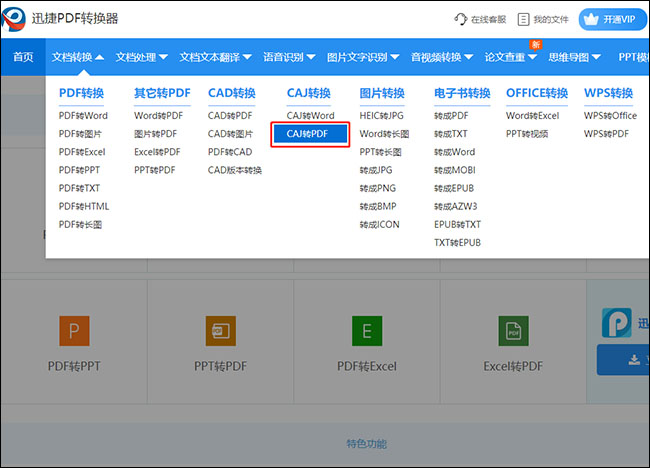Go to 首页 tab
This screenshot has height=468, width=650.
click(23, 57)
